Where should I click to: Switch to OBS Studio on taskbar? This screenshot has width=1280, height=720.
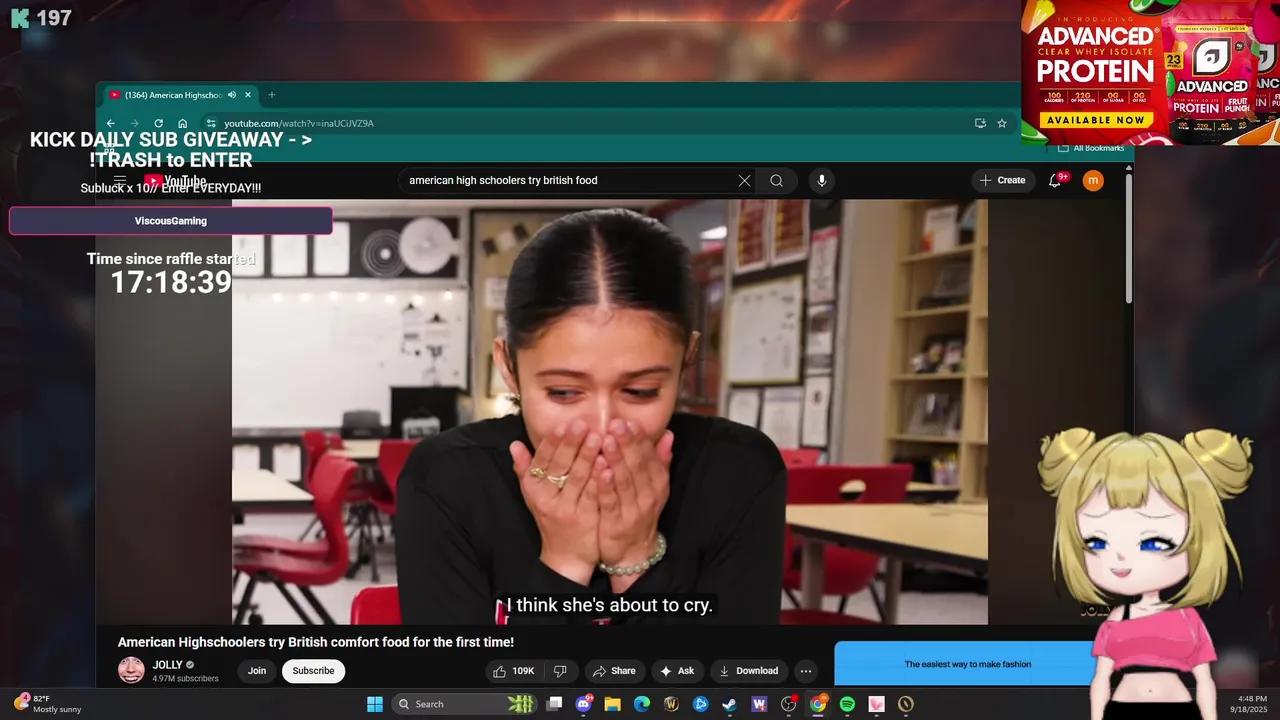pos(789,704)
